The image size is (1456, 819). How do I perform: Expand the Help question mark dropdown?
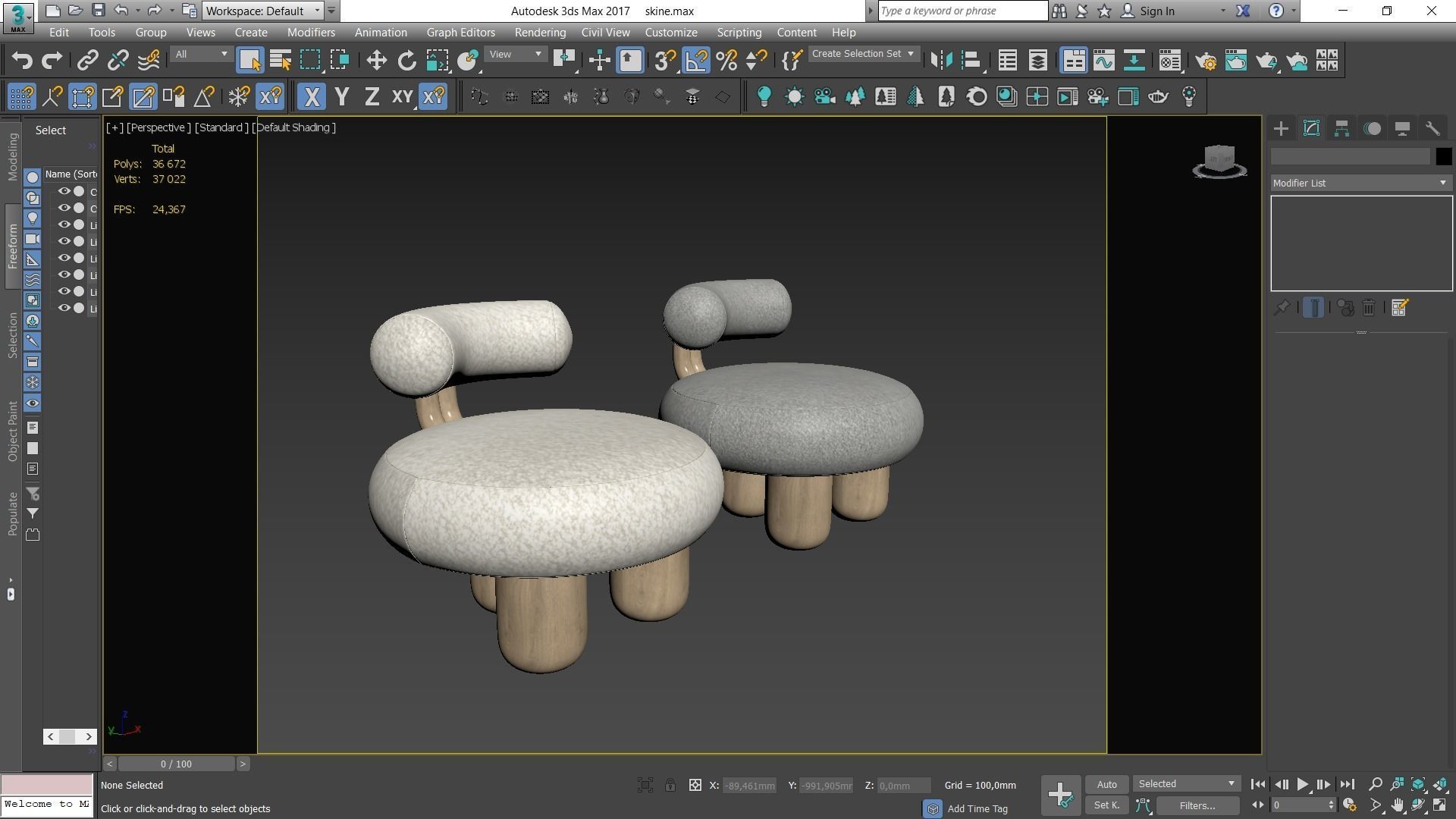coord(1294,11)
